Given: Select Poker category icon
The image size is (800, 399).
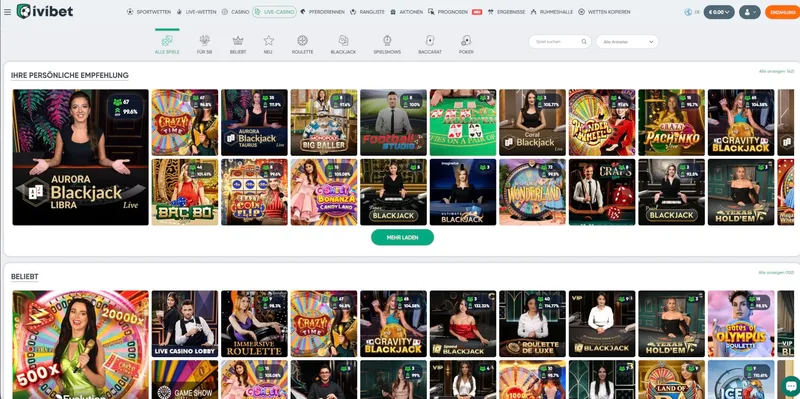Looking at the screenshot, I should pyautogui.click(x=466, y=44).
